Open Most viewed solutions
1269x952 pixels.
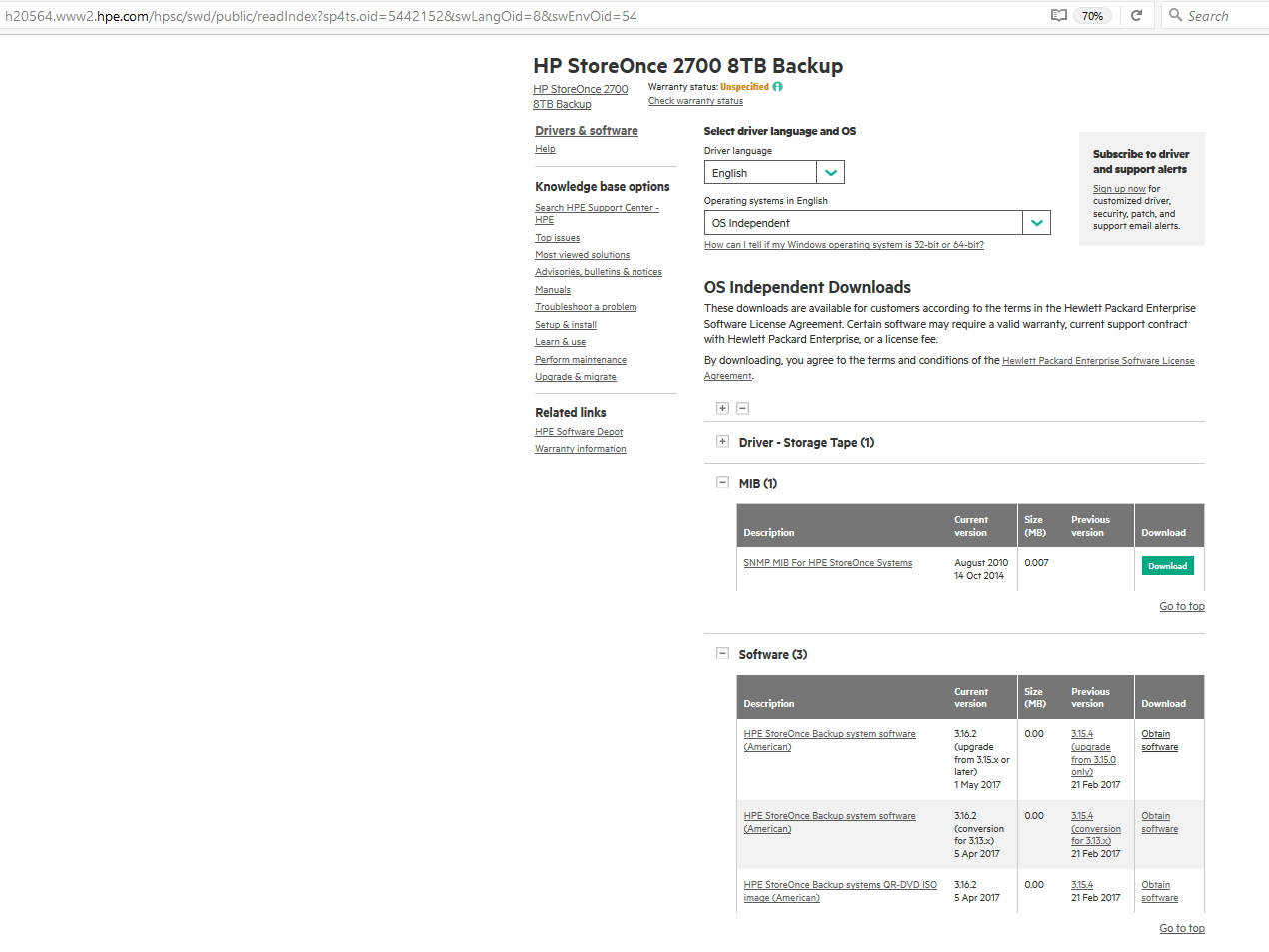[582, 255]
